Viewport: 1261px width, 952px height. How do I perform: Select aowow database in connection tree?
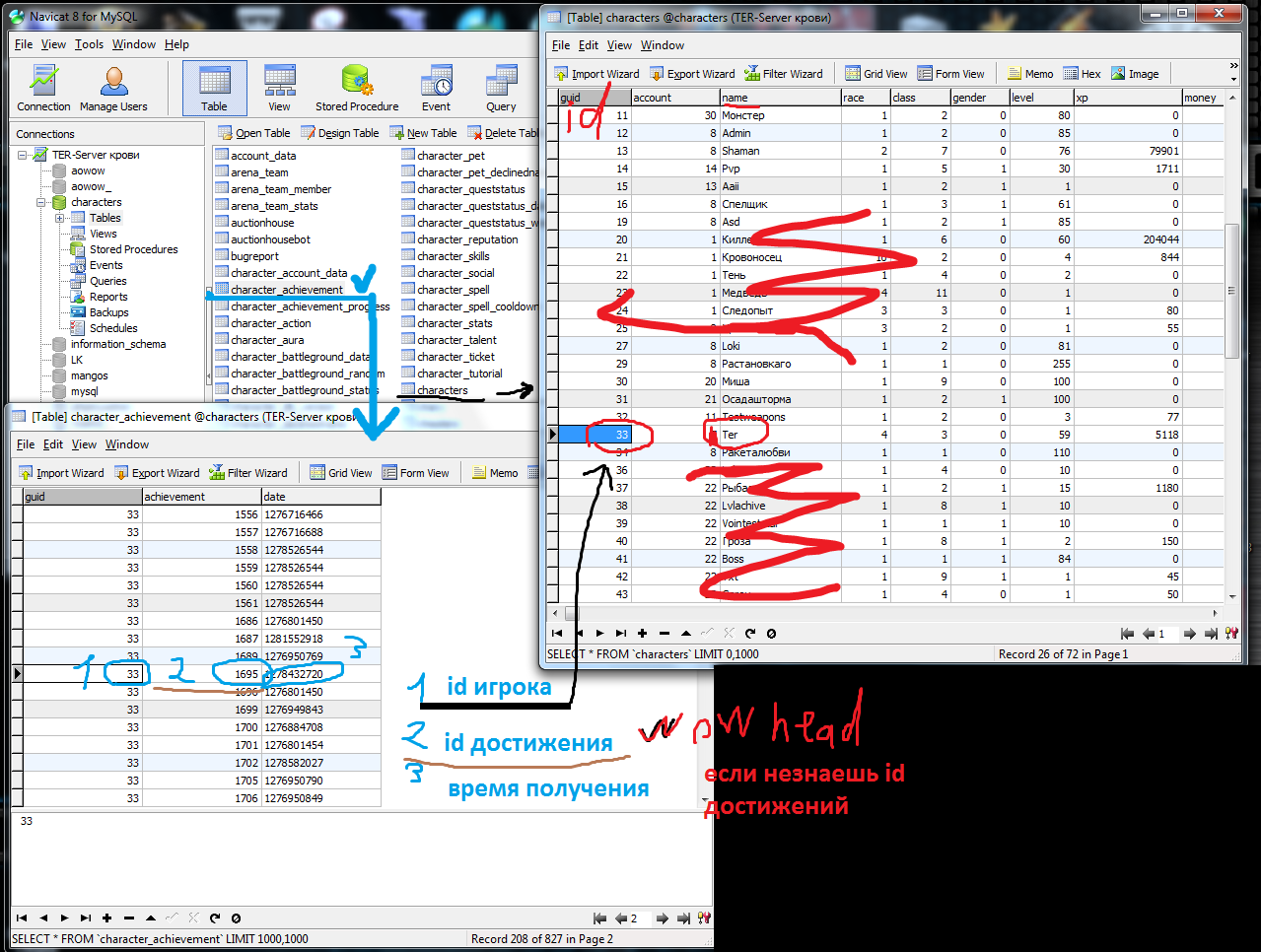tap(88, 170)
